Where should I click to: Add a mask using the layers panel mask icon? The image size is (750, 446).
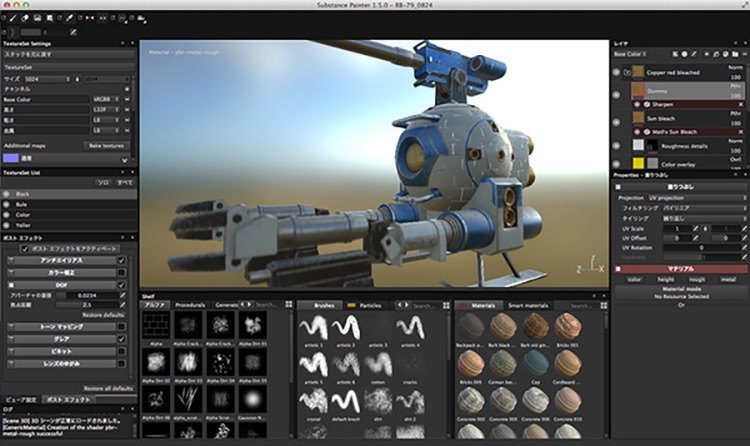(x=675, y=54)
